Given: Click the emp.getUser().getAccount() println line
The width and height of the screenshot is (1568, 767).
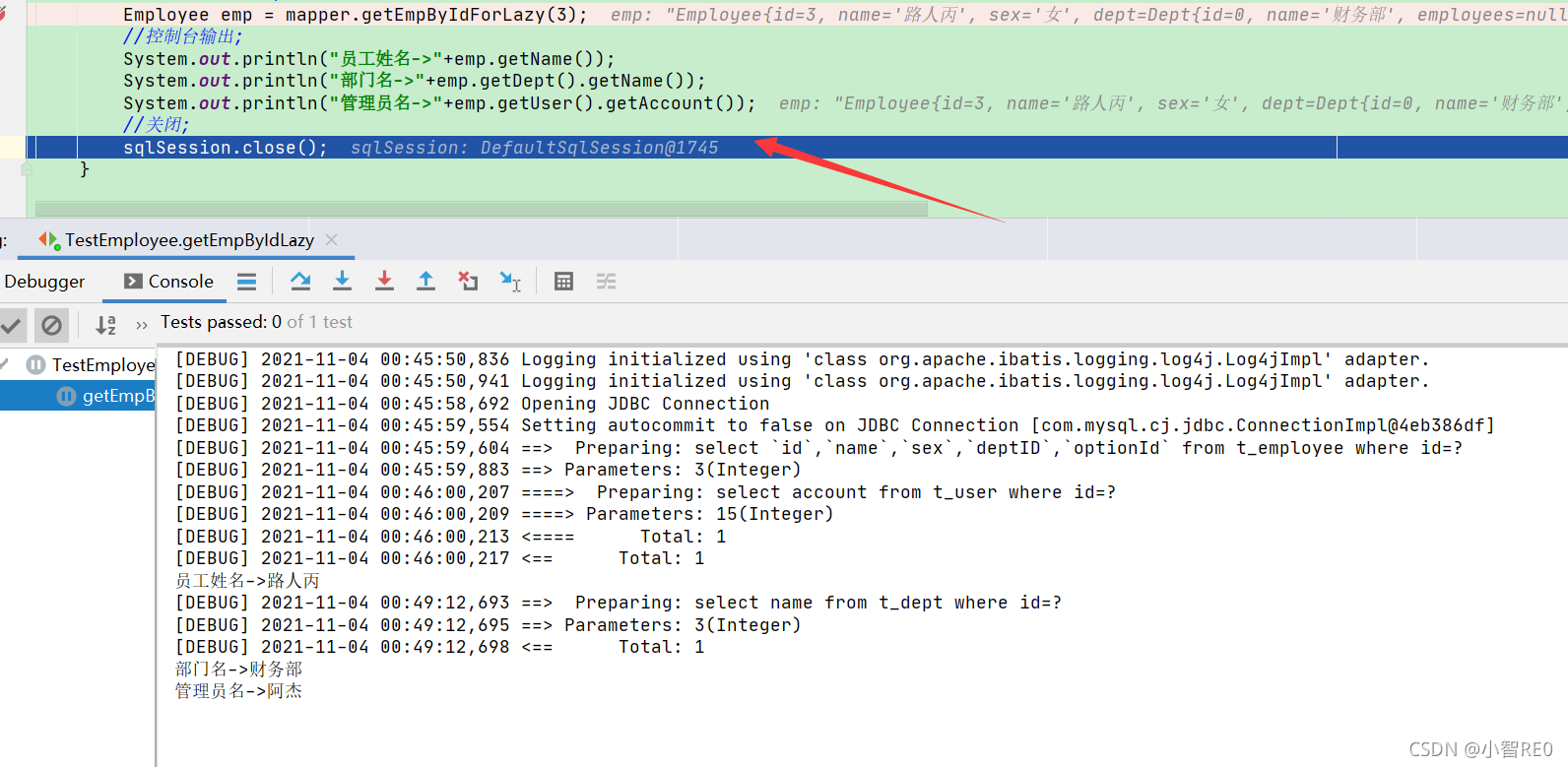Looking at the screenshot, I should click(x=439, y=103).
